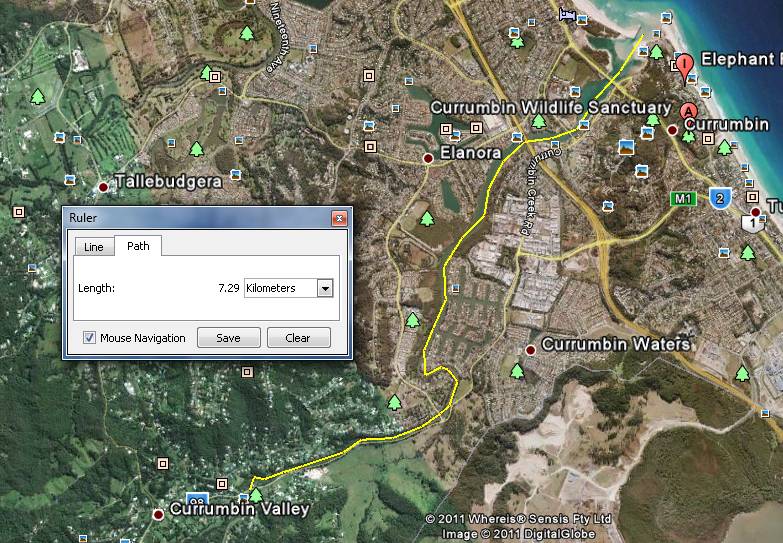The width and height of the screenshot is (783, 543).
Task: Click the park tree icon beside Currumbin Waters
Action: [518, 371]
